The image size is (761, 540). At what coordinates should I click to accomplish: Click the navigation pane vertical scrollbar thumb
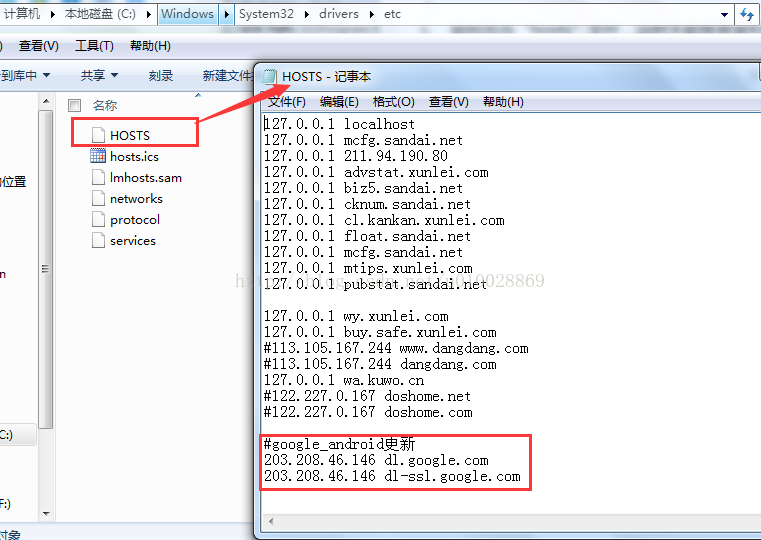[46, 269]
